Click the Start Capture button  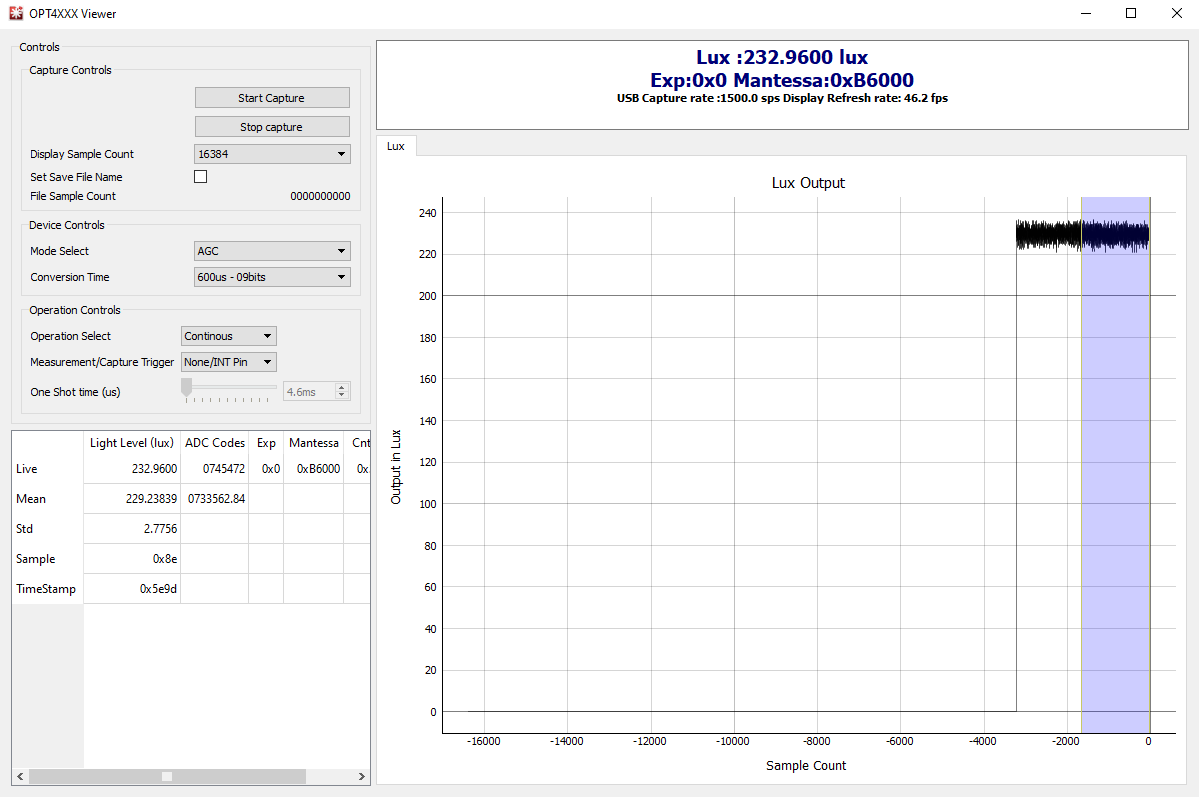click(x=272, y=98)
